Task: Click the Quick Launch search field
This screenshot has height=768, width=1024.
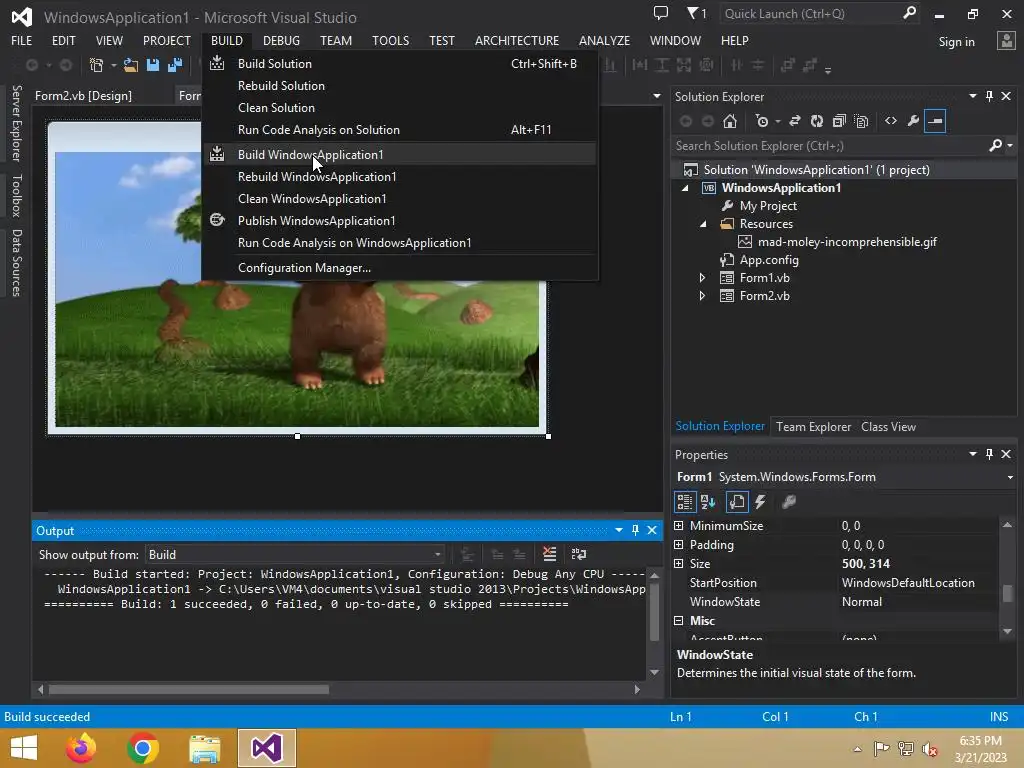Action: tap(809, 14)
